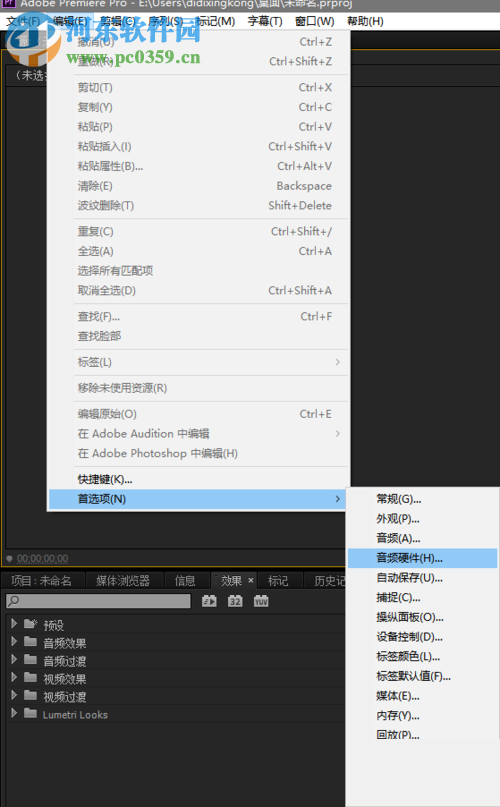This screenshot has height=807, width=500.
Task: Open the 窗口(W) menu
Action: 314,21
